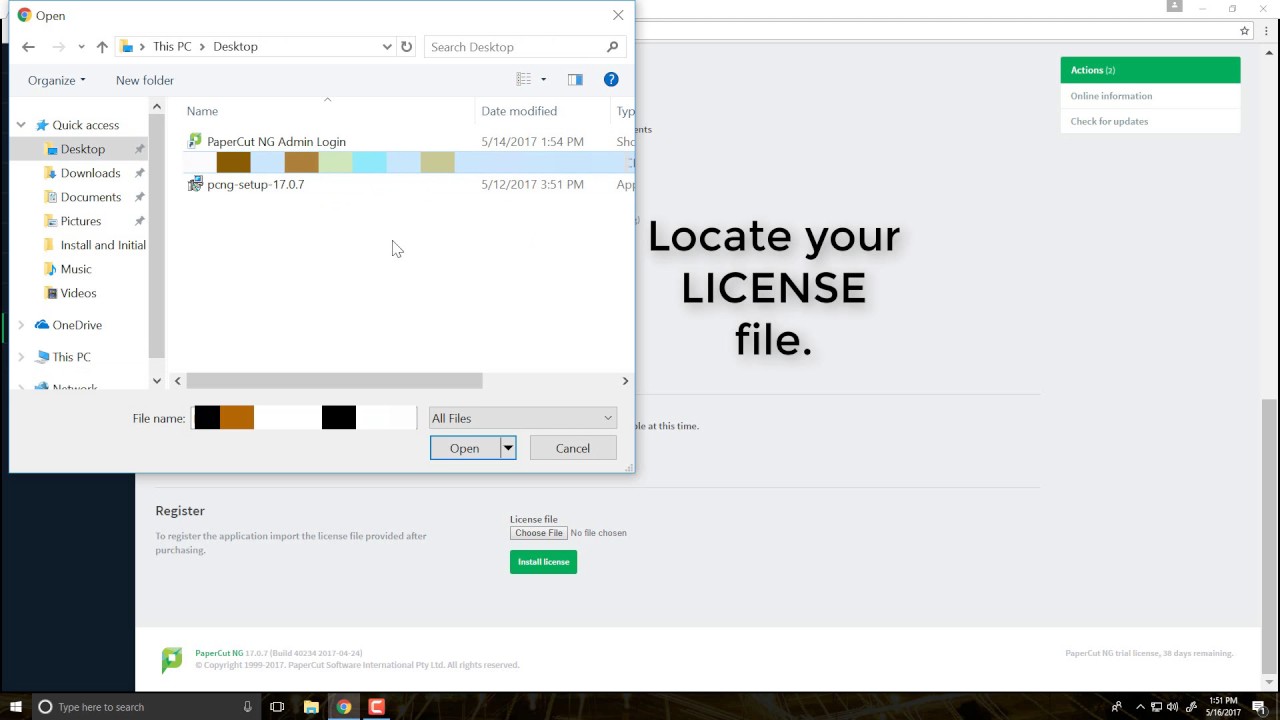Sort files by Date modified
The width and height of the screenshot is (1280, 720).
[x=519, y=111]
